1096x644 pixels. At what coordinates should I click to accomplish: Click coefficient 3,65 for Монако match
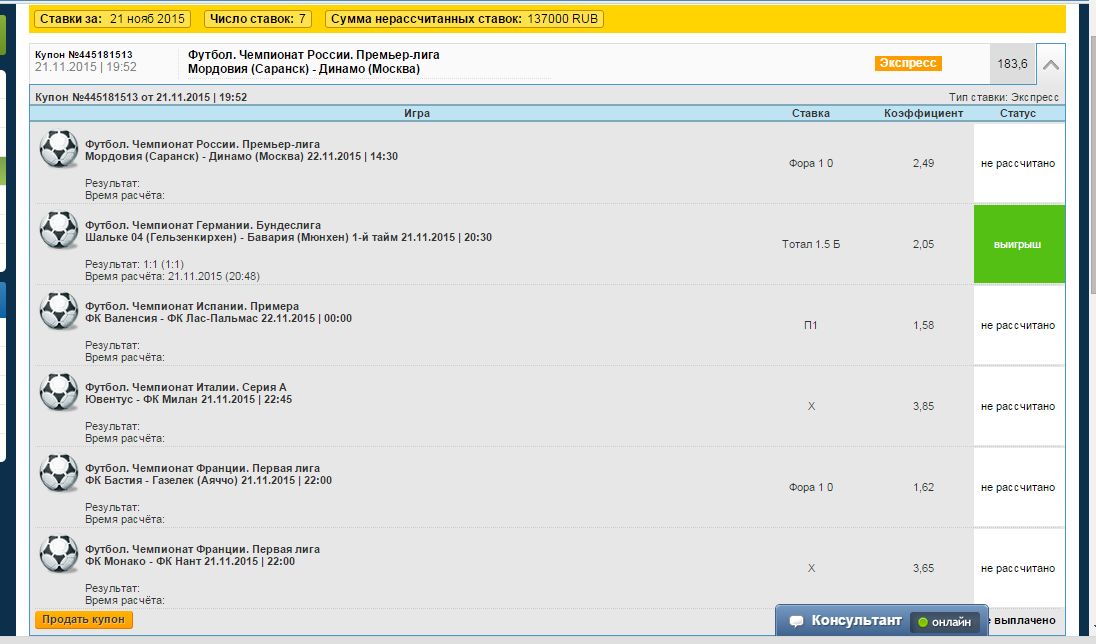pos(923,569)
